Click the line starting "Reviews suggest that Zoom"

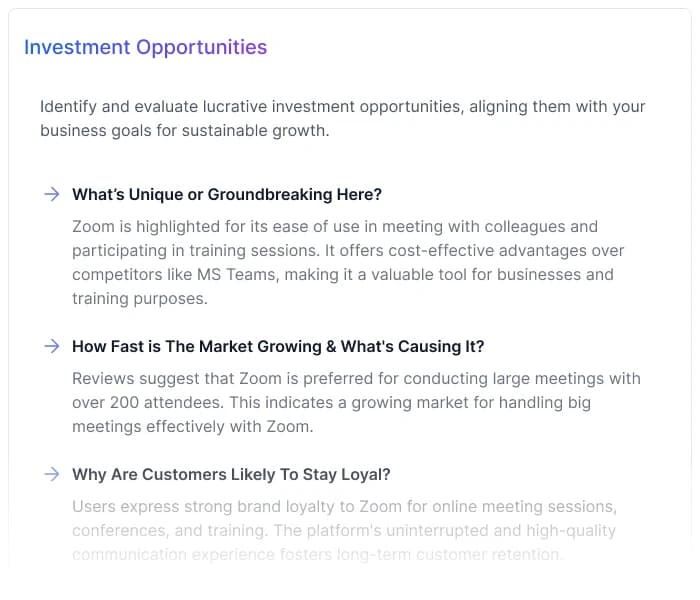[356, 378]
